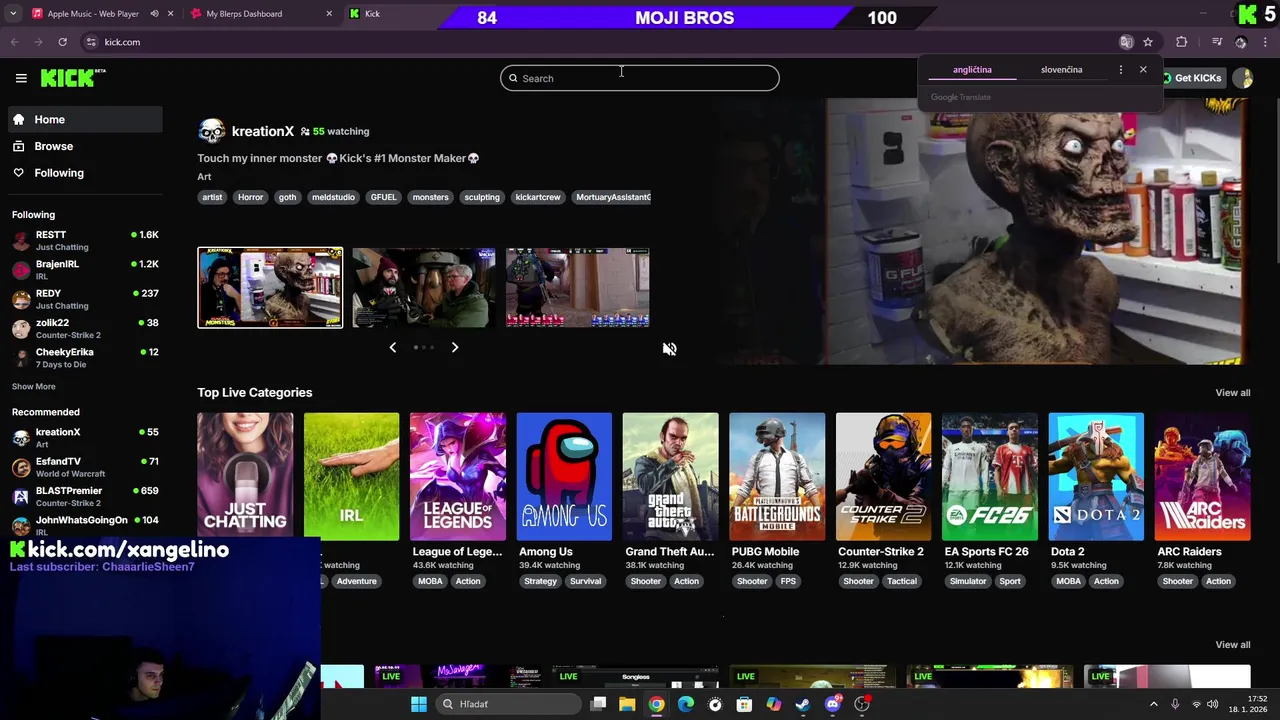This screenshot has height=720, width=1280.
Task: Select the third featured stream thumbnail
Action: coord(578,288)
